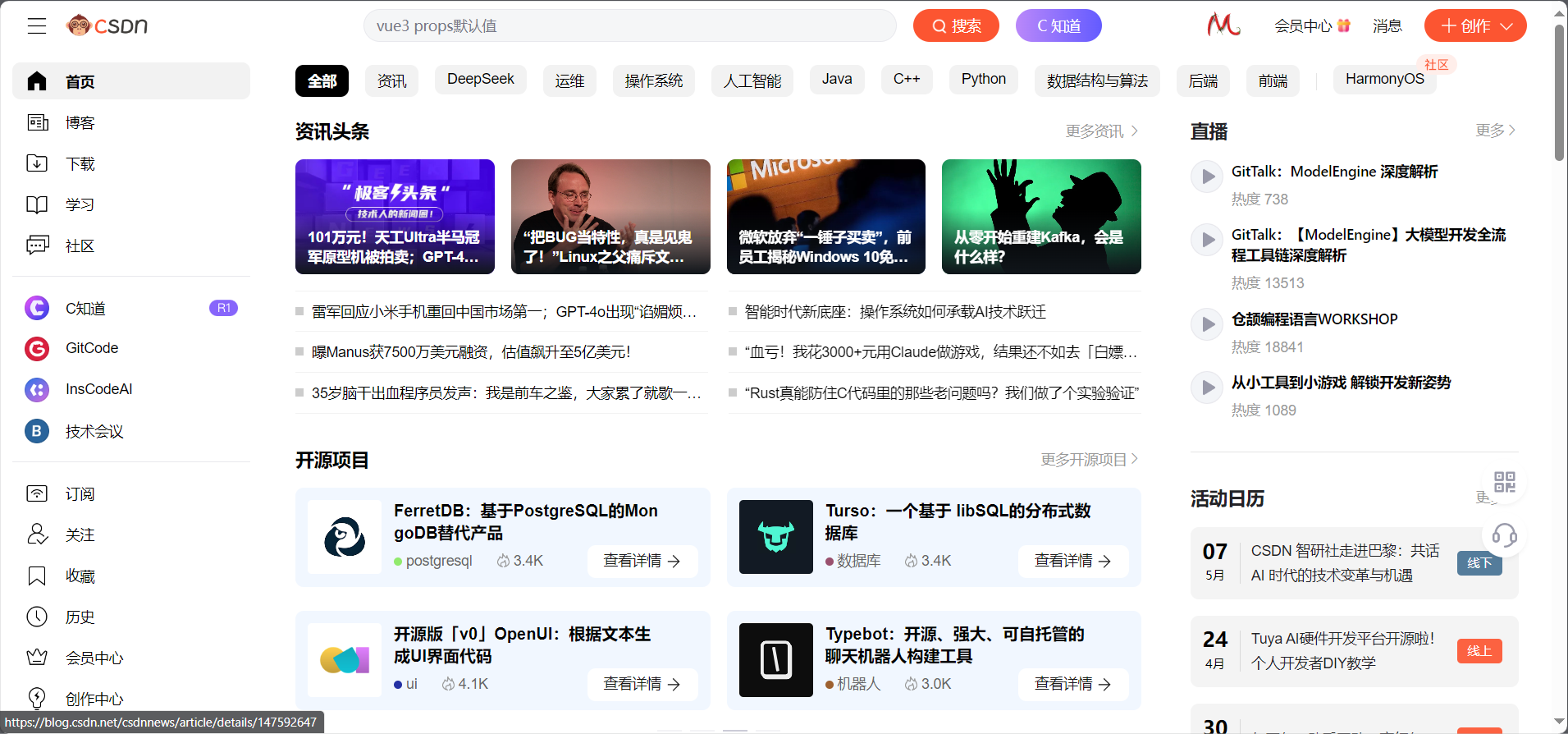Click the FerretDB project logo
The height and width of the screenshot is (734, 1568).
[x=345, y=537]
